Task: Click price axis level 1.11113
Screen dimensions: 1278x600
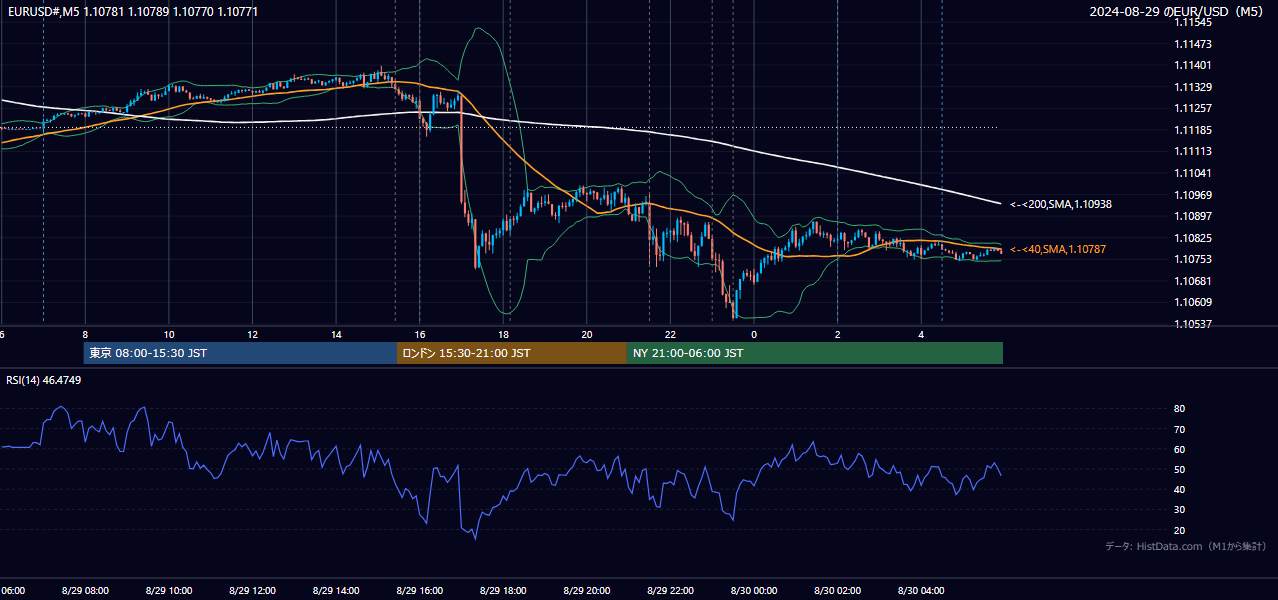Action: coord(1192,151)
